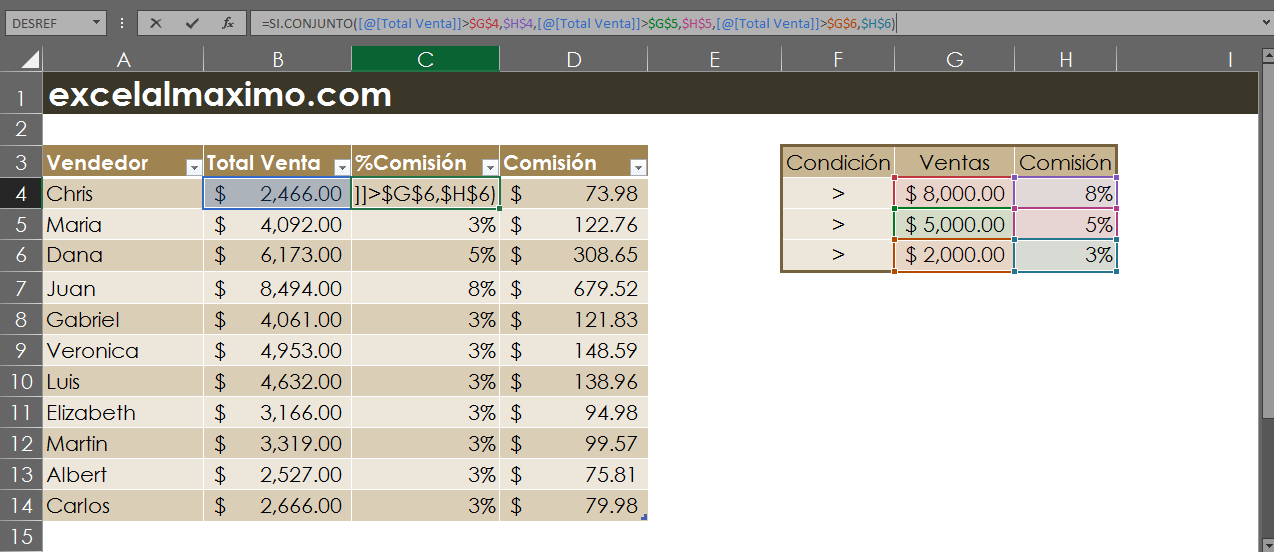Open the Vendedor column filter dropdown
Image resolution: width=1274 pixels, height=552 pixels.
click(194, 168)
